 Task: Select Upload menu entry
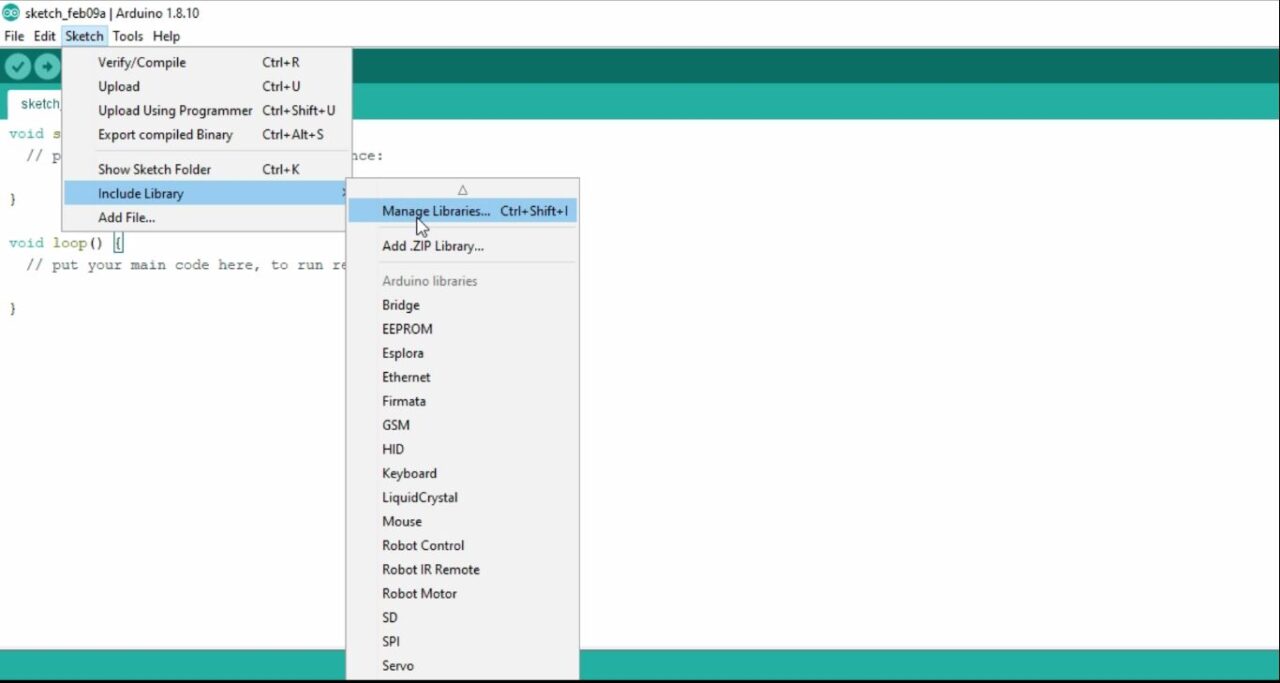(x=207, y=86)
